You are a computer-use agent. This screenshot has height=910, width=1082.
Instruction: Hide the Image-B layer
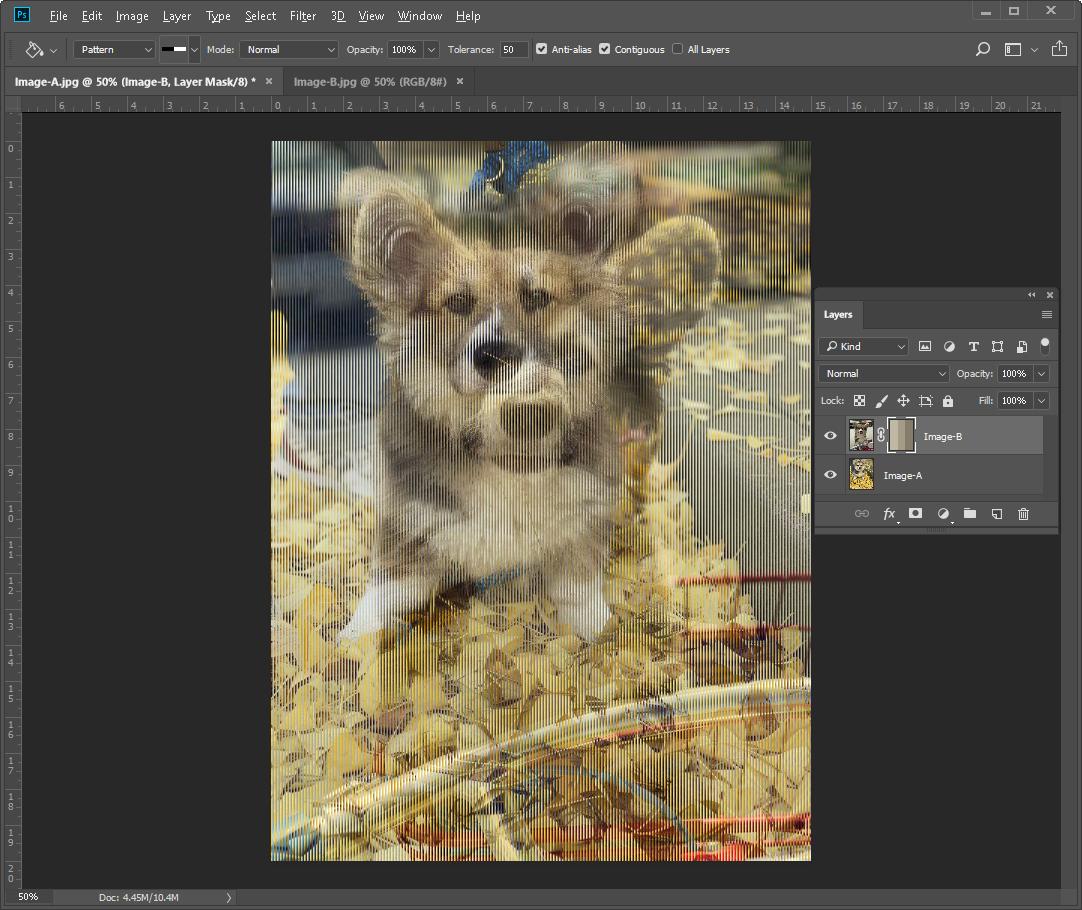(830, 436)
